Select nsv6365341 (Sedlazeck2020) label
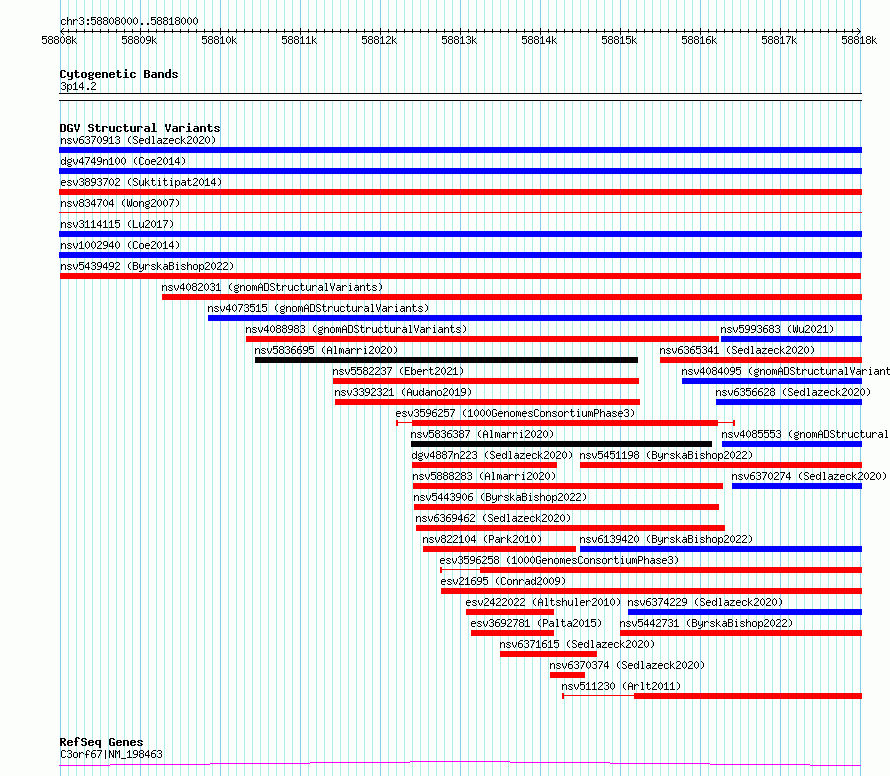Screen dimensions: 890x776 (737, 350)
